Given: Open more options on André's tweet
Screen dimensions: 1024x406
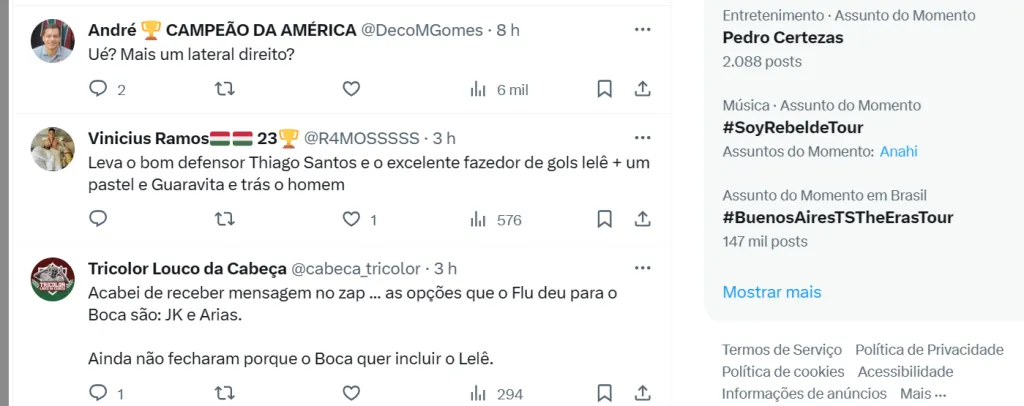Looking at the screenshot, I should (x=643, y=30).
